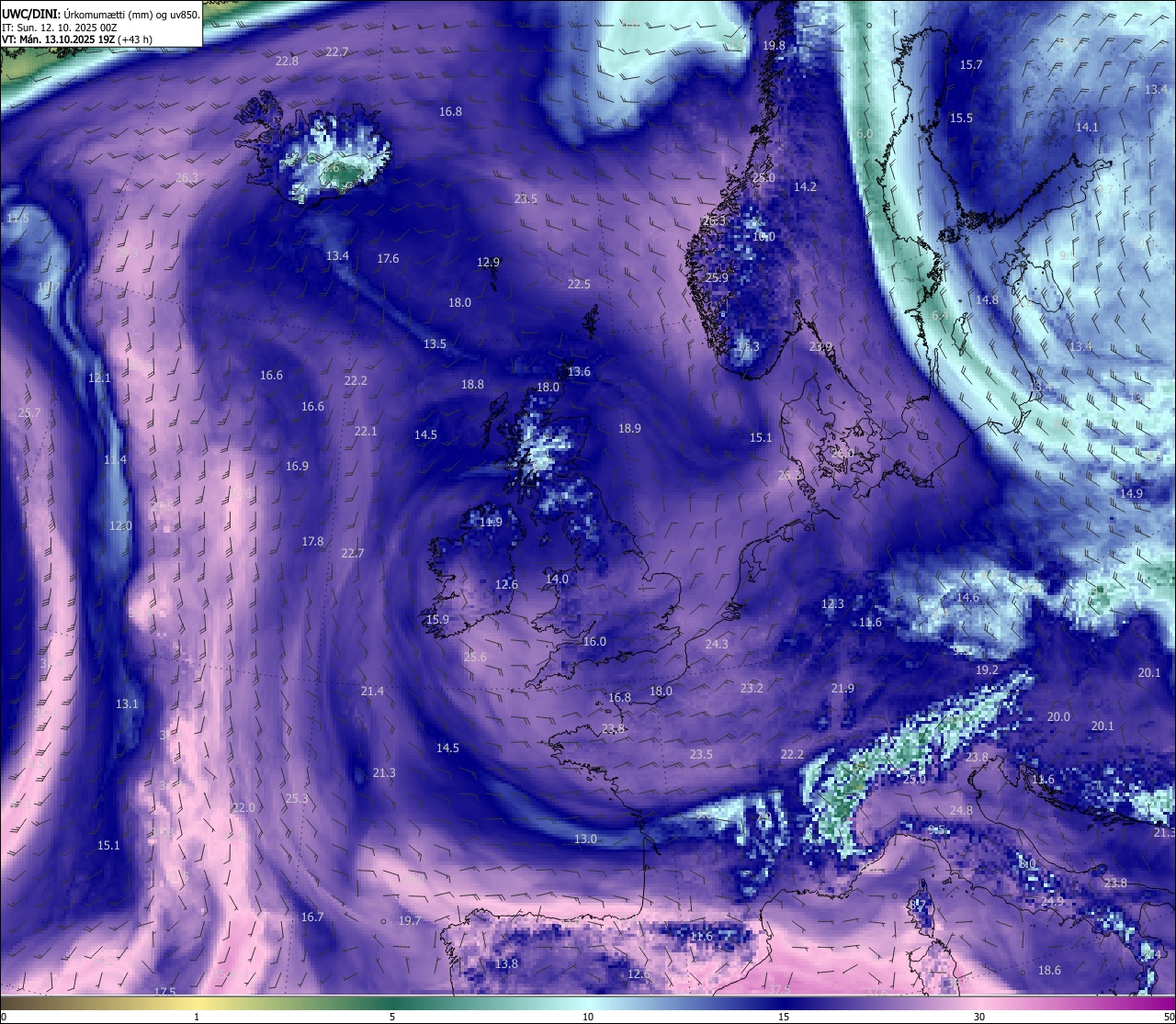Click the 30 tick on the color scale

point(979,1017)
